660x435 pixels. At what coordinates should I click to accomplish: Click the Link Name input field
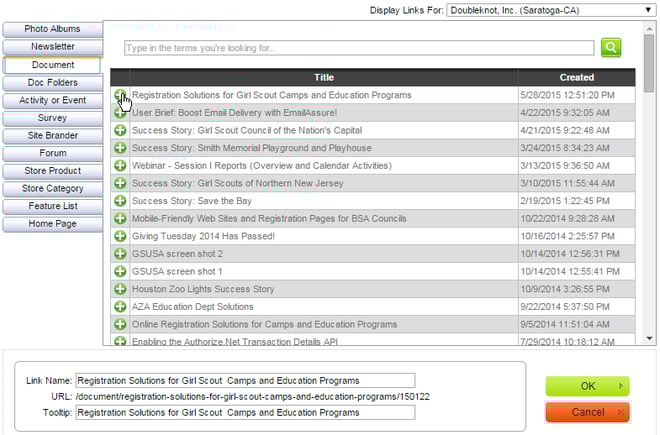245,381
